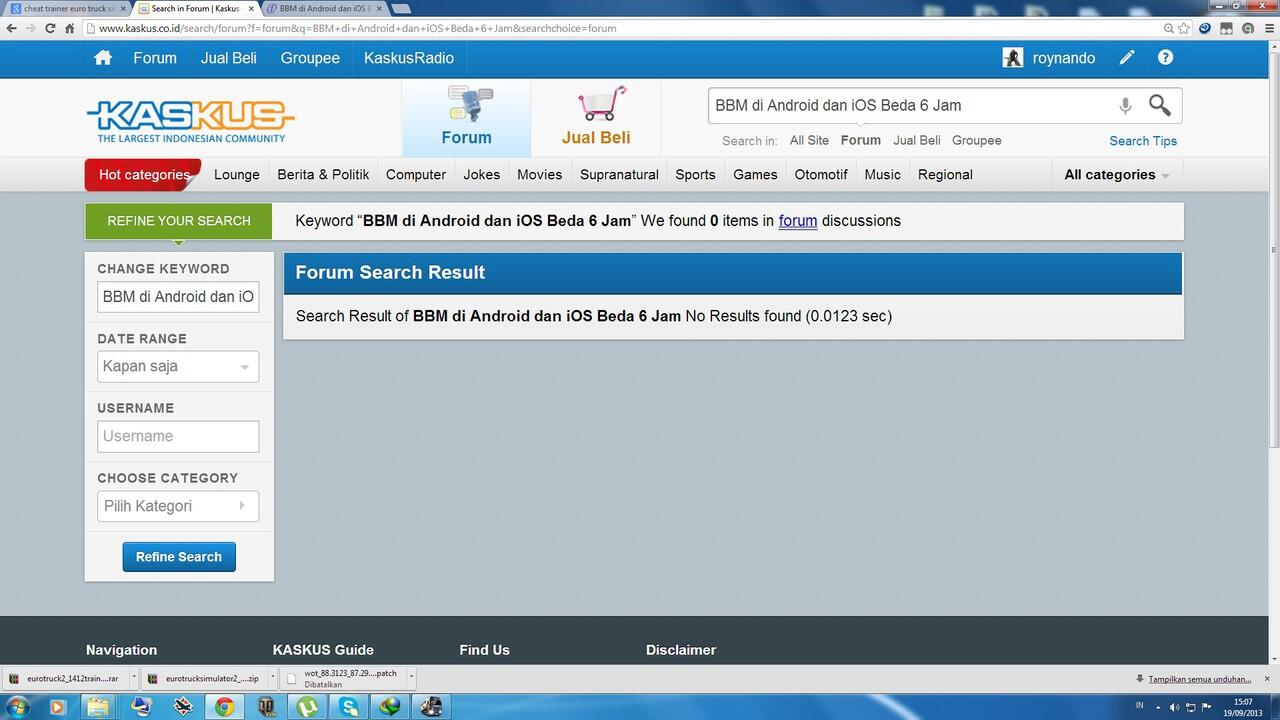Open dropdown arrow for eurotrucksimulator2 zip download
1280x720 pixels.
271,678
